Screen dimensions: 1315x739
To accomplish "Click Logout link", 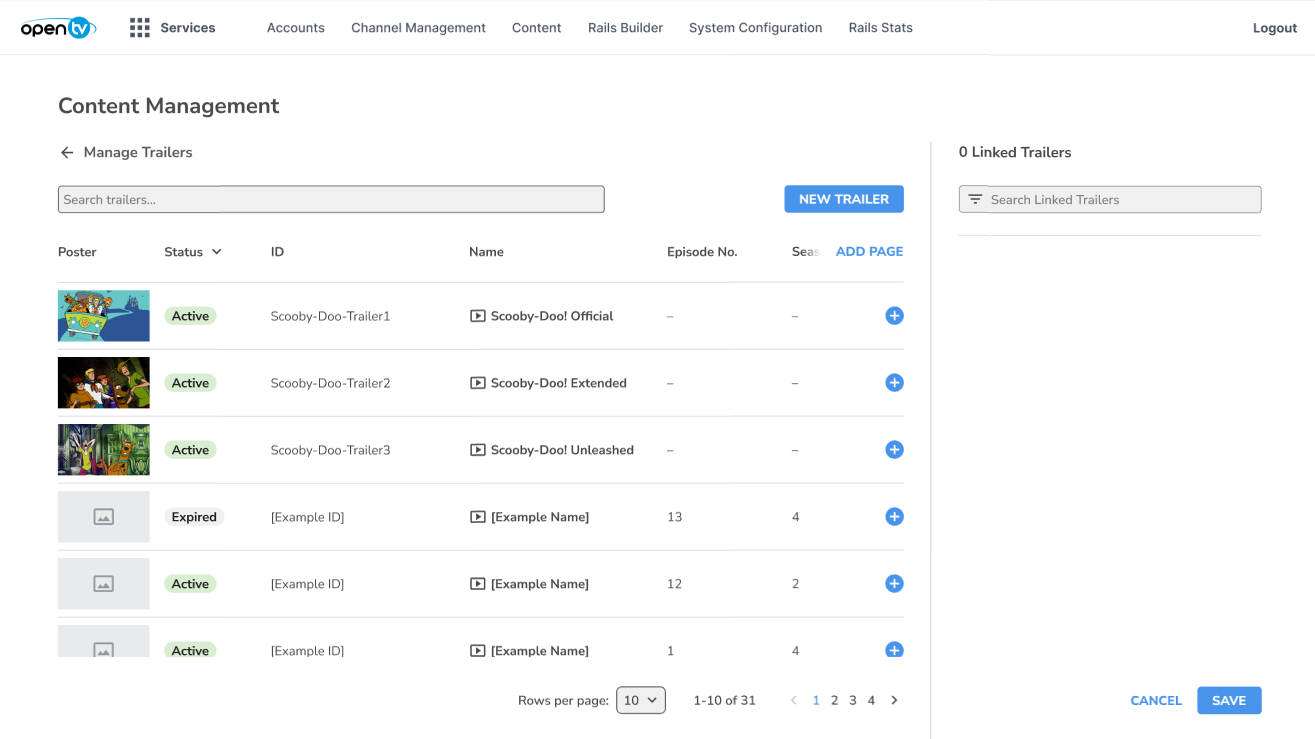I will pos(1275,28).
